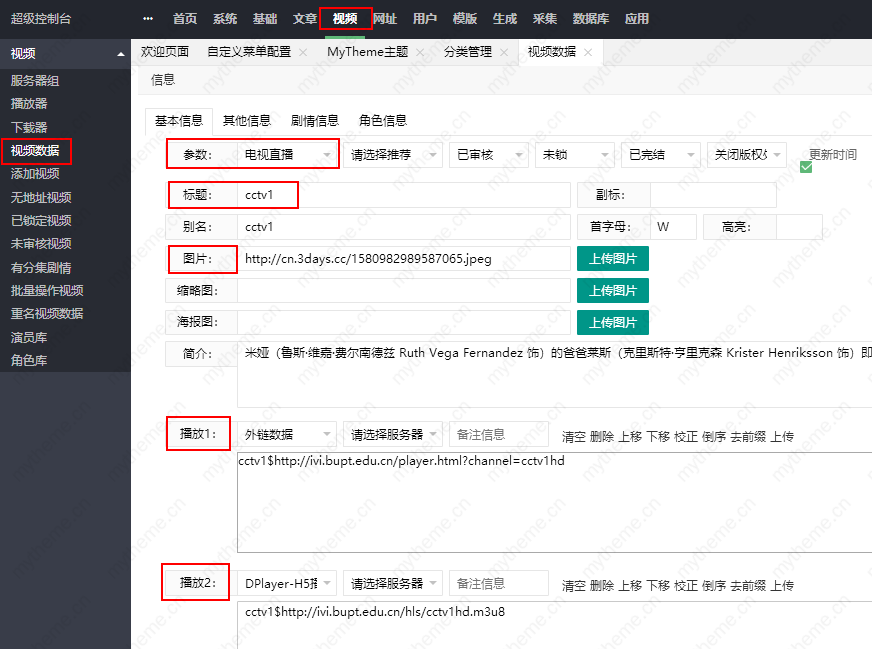Click the 高亮 color field
Screen dimensions: 872x649
(x=798, y=227)
